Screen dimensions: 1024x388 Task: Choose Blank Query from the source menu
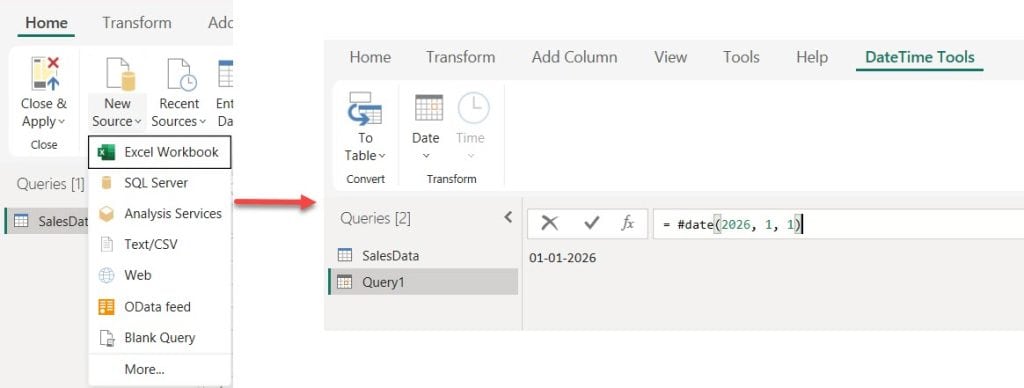point(159,338)
